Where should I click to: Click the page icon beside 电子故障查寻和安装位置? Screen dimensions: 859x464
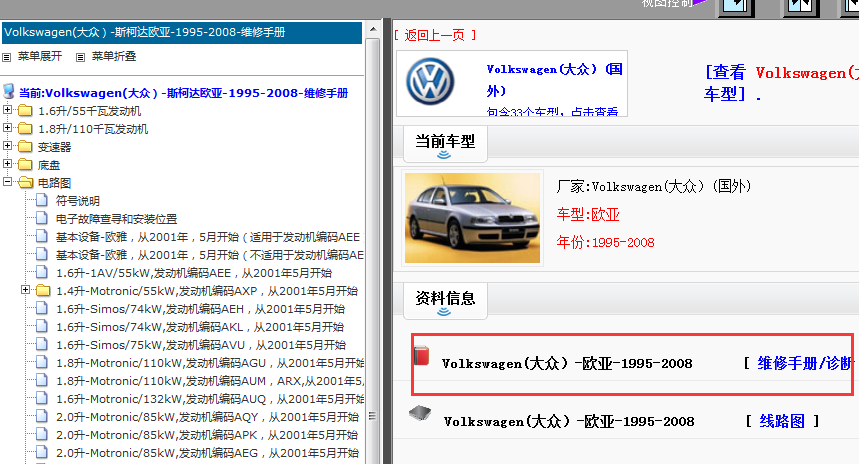[x=42, y=219]
